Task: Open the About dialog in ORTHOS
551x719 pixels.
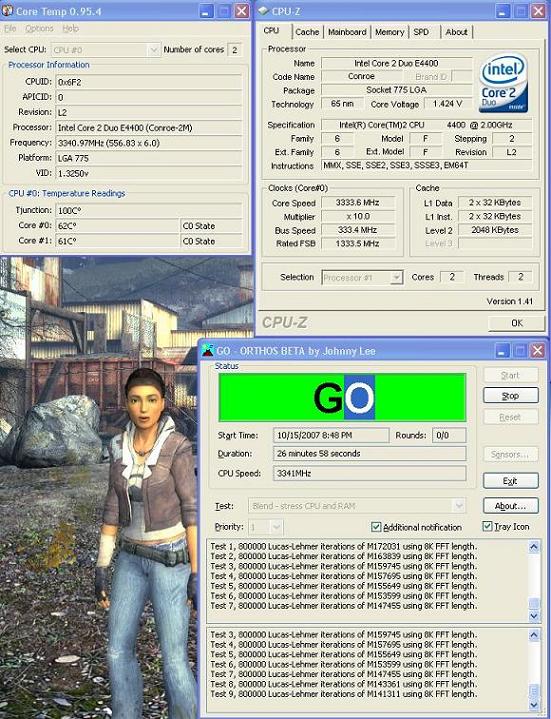Action: pyautogui.click(x=510, y=506)
